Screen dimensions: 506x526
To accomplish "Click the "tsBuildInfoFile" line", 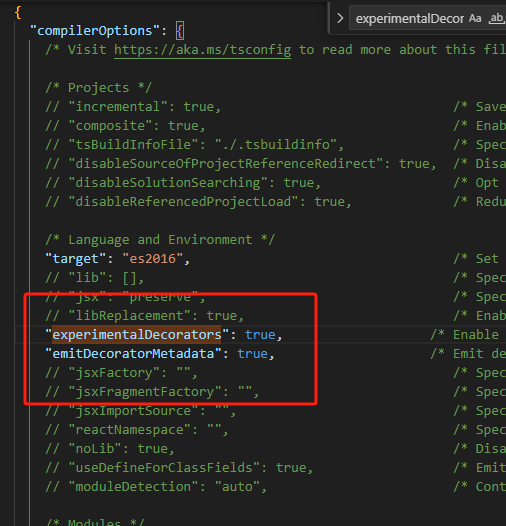I will point(195,145).
